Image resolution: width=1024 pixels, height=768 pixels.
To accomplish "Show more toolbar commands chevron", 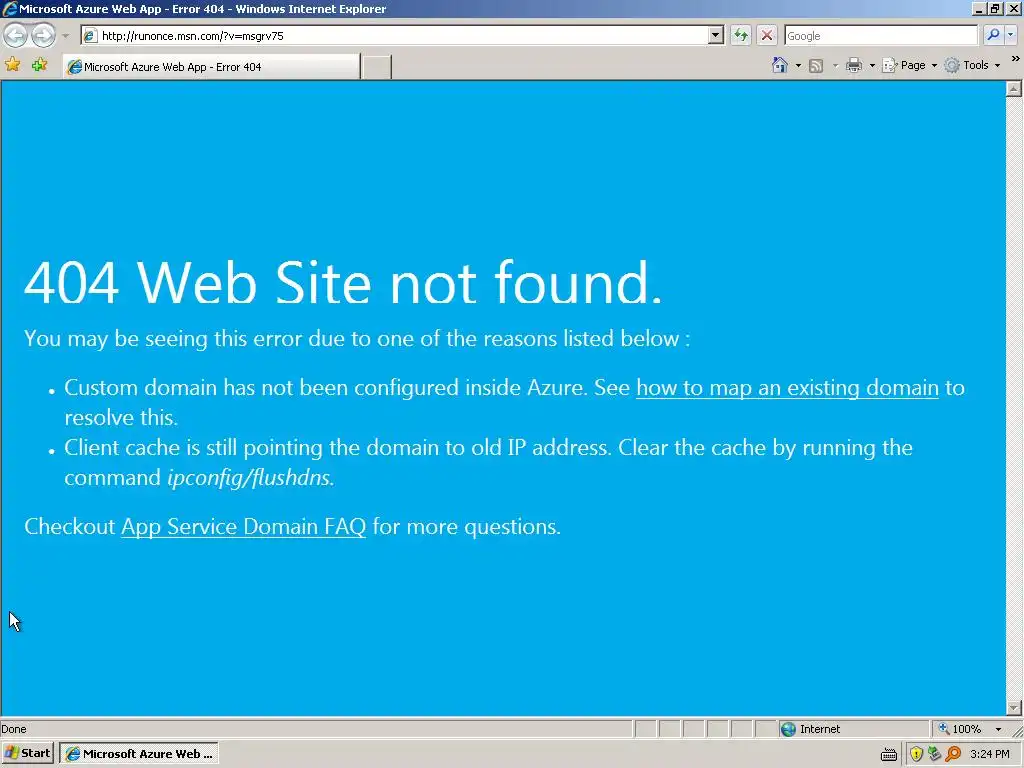I will [x=1016, y=59].
